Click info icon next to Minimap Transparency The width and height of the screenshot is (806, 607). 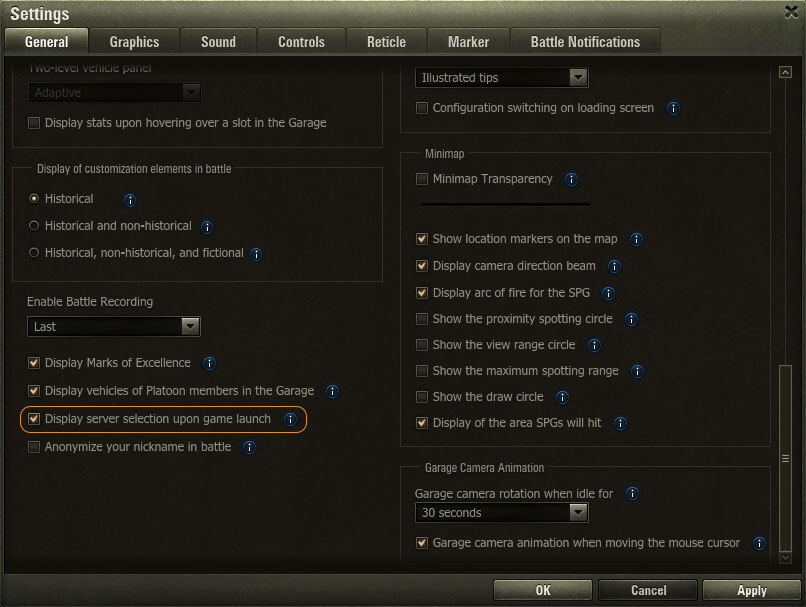tap(572, 180)
